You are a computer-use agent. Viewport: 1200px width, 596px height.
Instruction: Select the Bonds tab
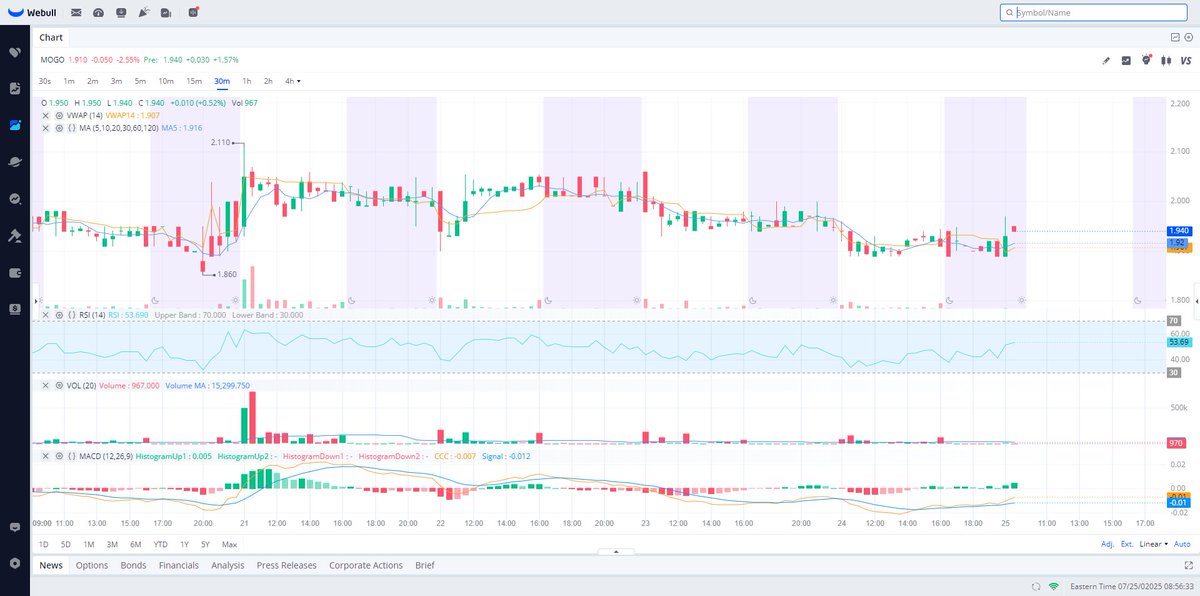coord(133,565)
